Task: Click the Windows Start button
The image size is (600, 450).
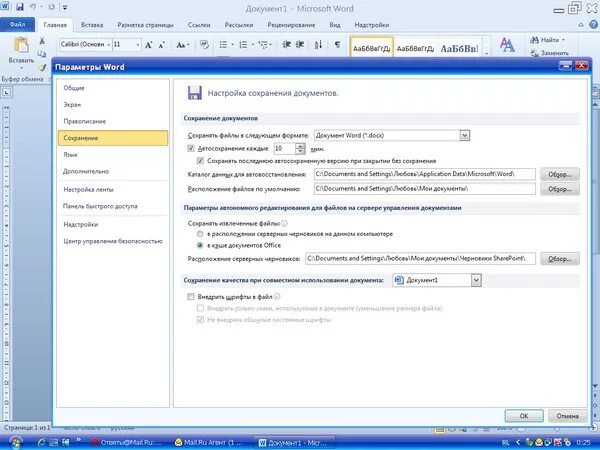Action: [x=15, y=442]
